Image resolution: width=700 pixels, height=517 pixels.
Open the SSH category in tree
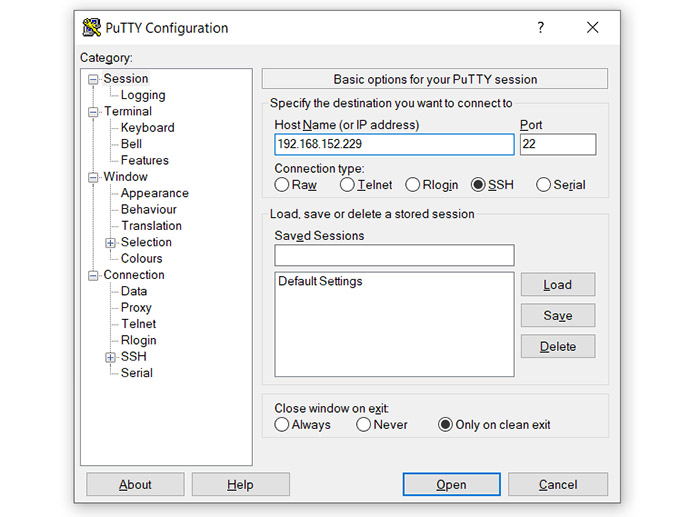[133, 357]
